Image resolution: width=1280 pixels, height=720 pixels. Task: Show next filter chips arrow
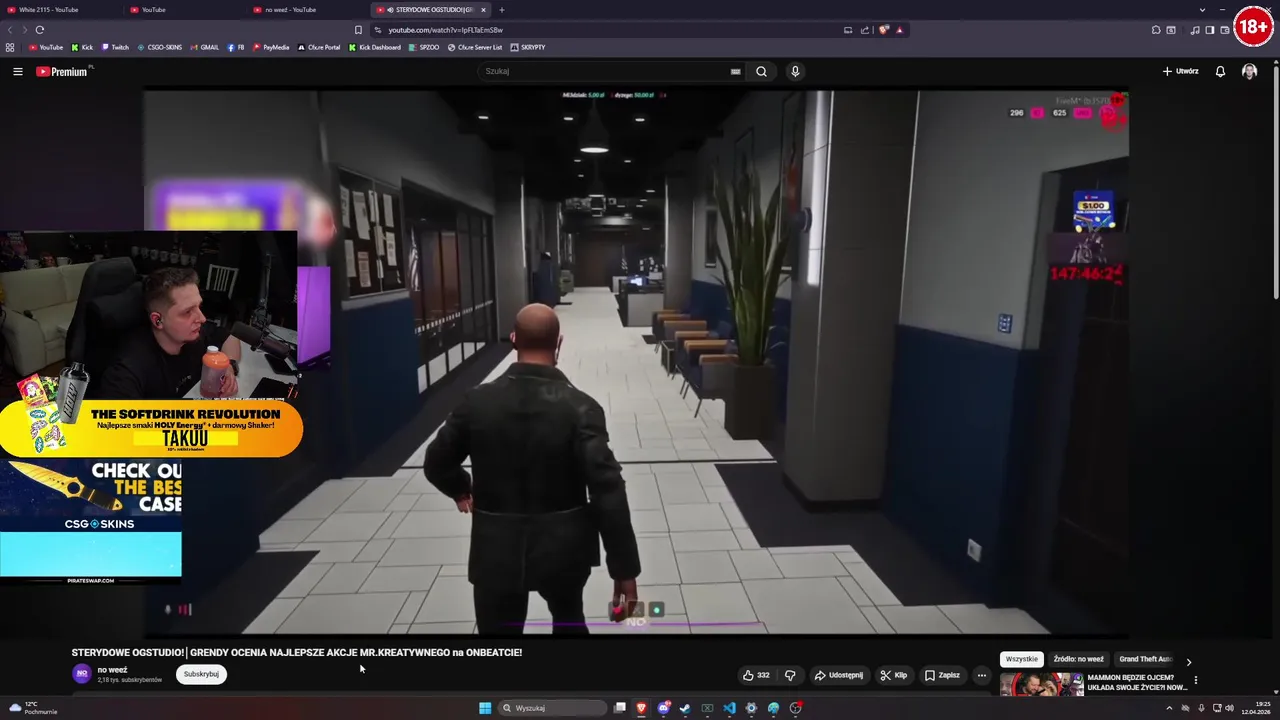(x=1188, y=661)
